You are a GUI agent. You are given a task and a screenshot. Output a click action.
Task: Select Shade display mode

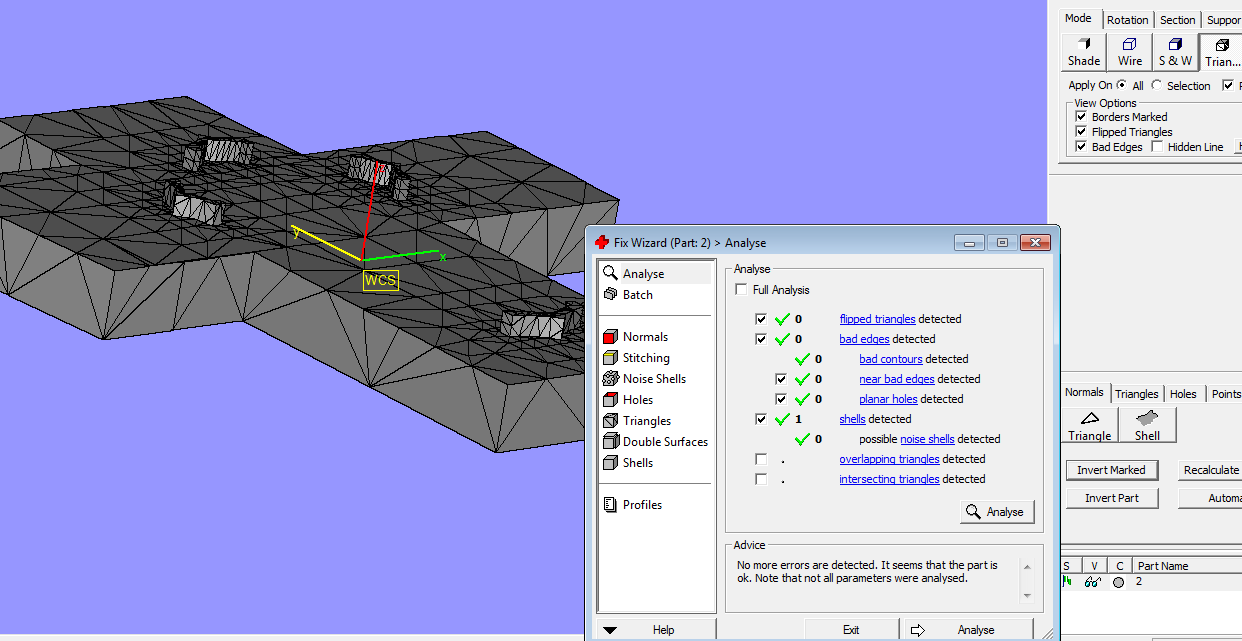[x=1083, y=52]
